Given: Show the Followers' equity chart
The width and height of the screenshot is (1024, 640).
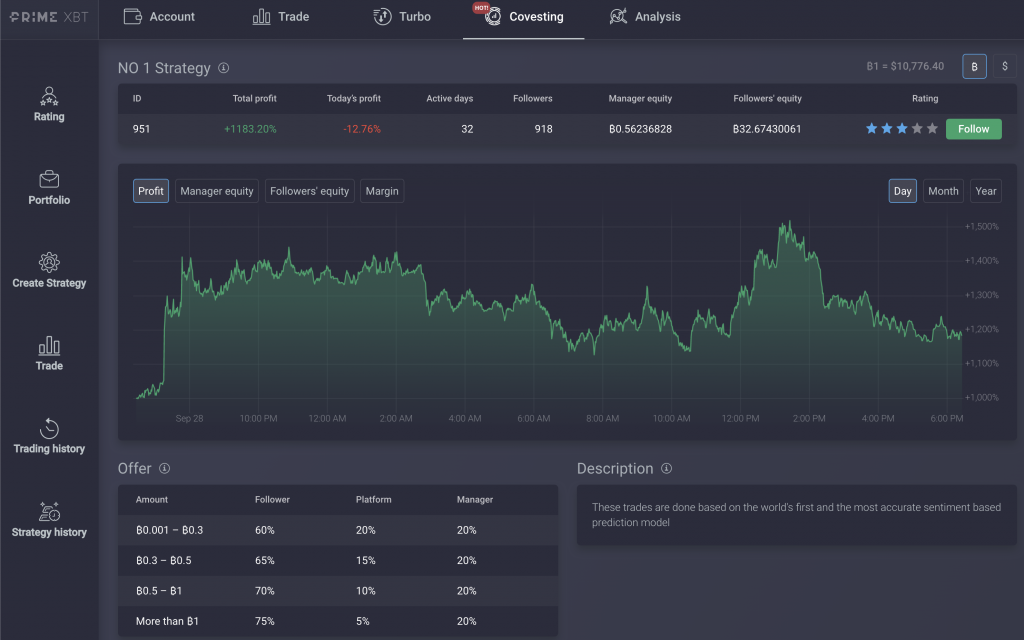Looking at the screenshot, I should click(x=309, y=190).
